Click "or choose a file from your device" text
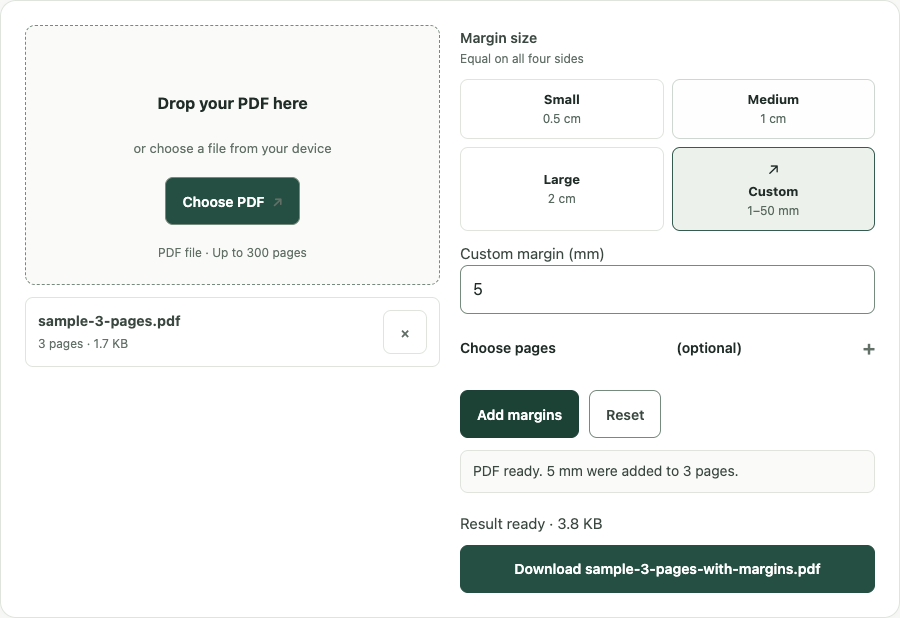 click(232, 149)
